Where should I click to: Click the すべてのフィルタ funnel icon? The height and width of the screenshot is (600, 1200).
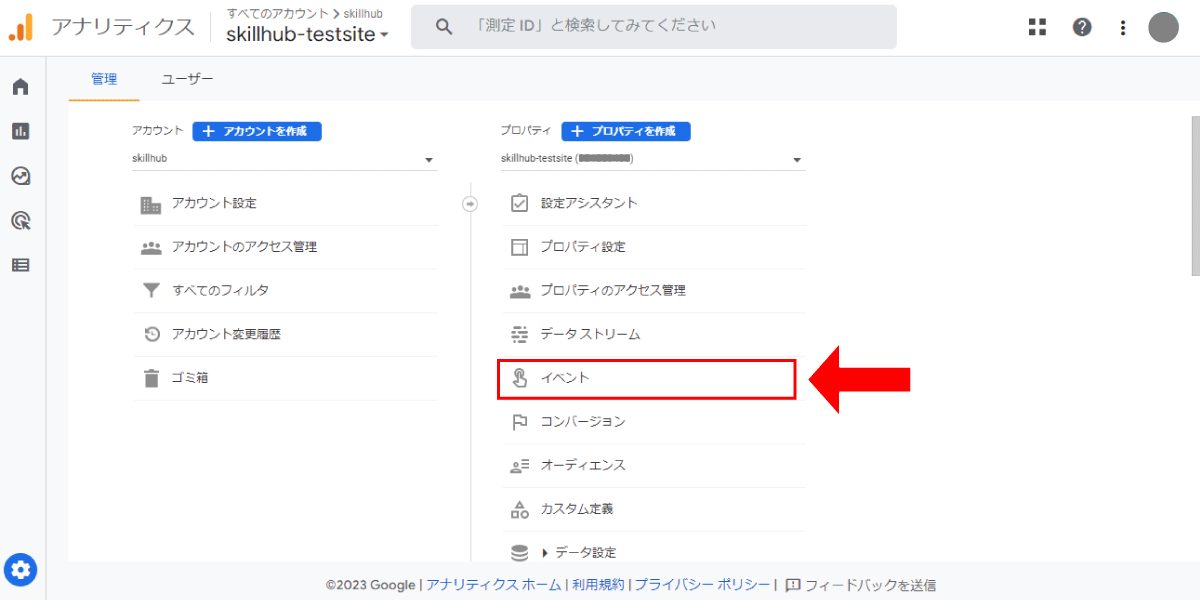click(x=151, y=291)
